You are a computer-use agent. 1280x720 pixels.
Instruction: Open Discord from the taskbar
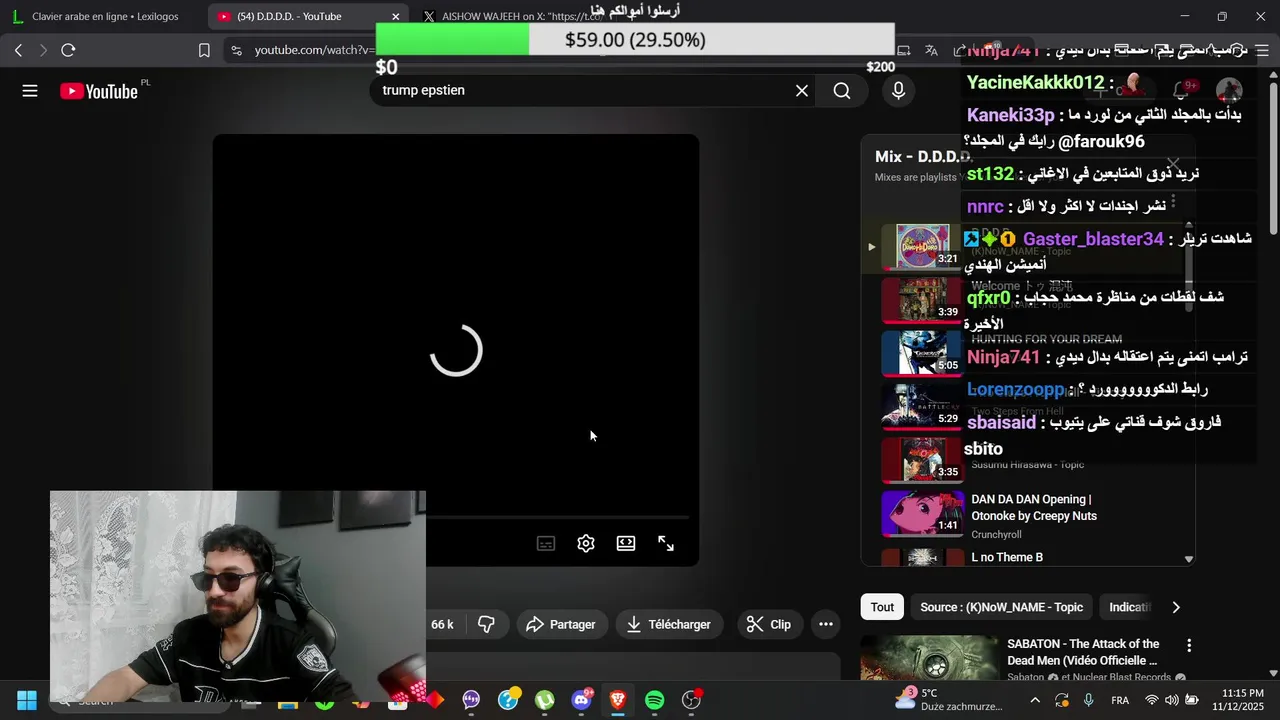click(x=581, y=700)
